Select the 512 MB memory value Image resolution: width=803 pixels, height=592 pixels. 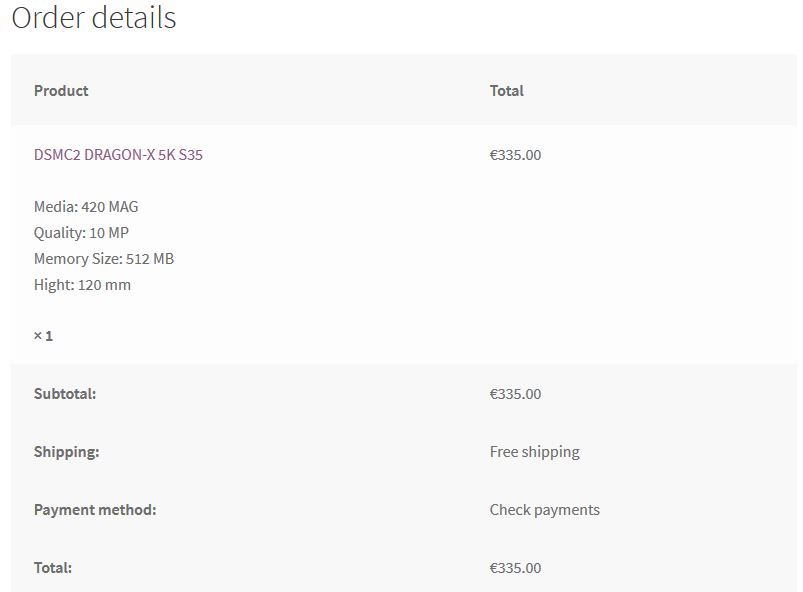[150, 259]
